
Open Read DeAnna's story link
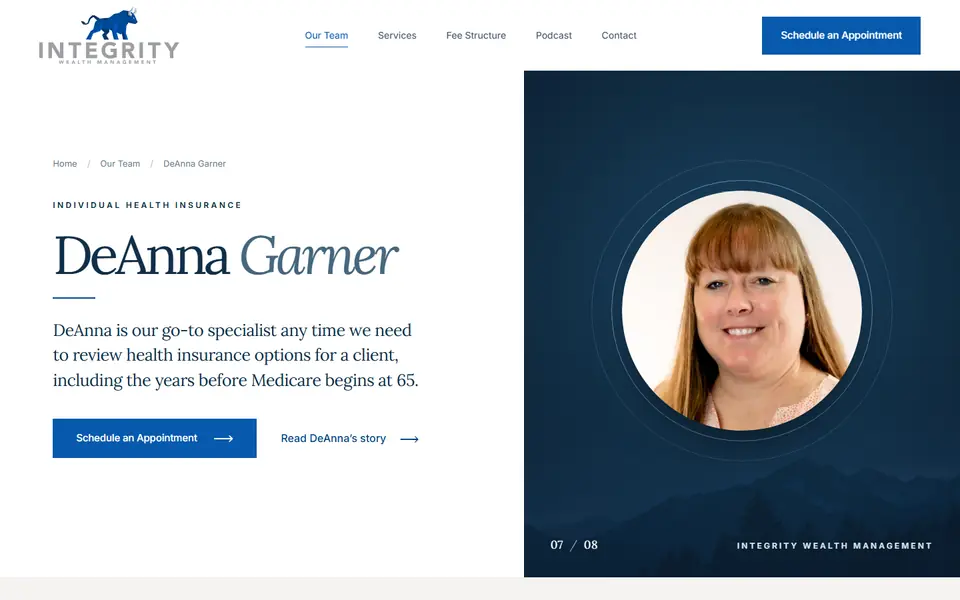350,438
